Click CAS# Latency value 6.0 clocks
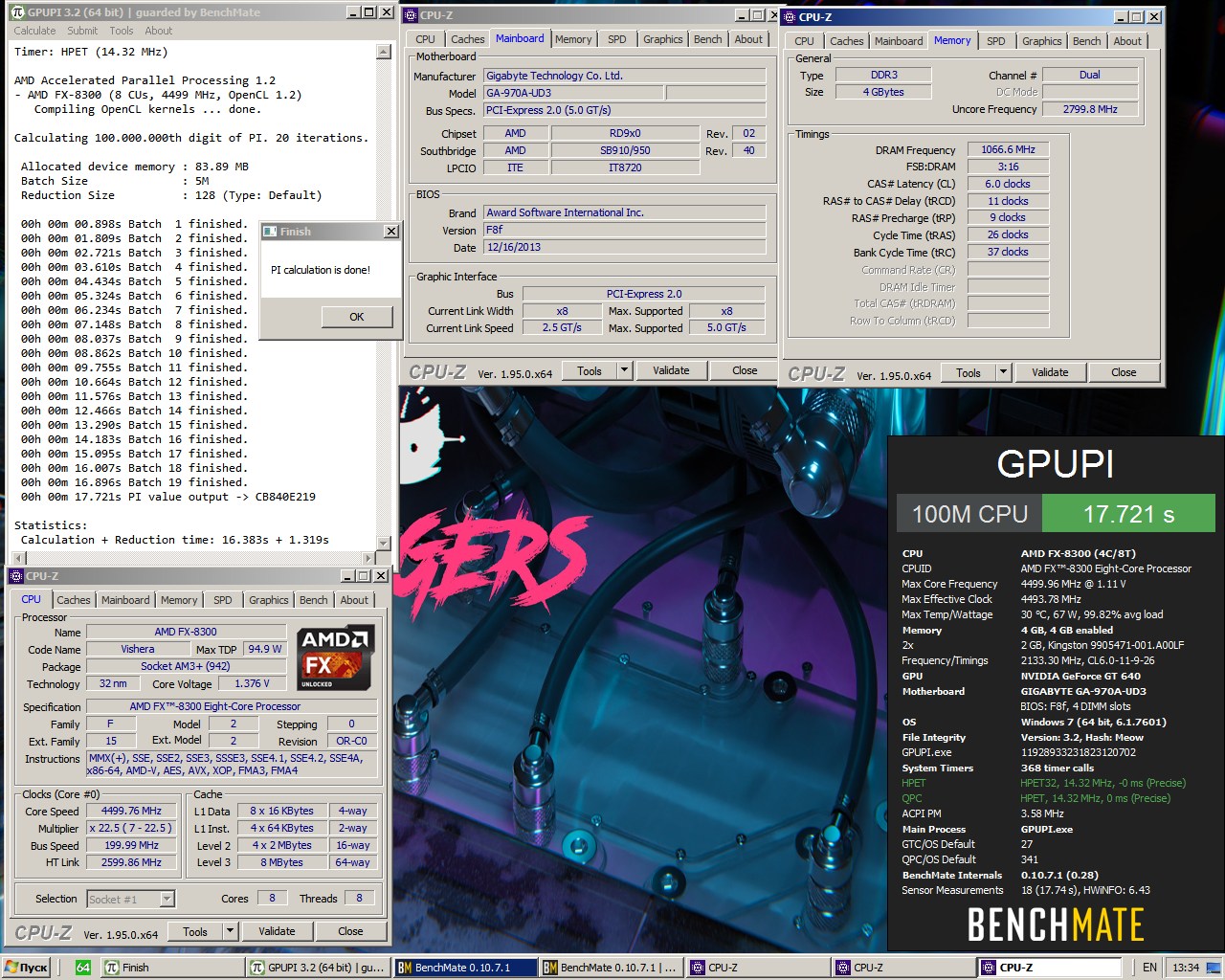1225x980 pixels. [1008, 184]
